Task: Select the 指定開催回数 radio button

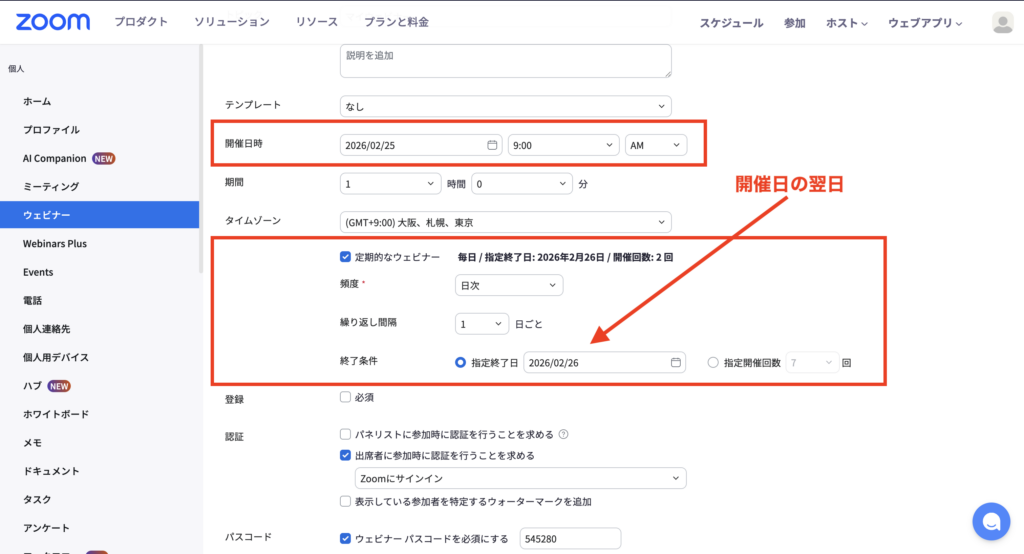Action: [x=713, y=363]
